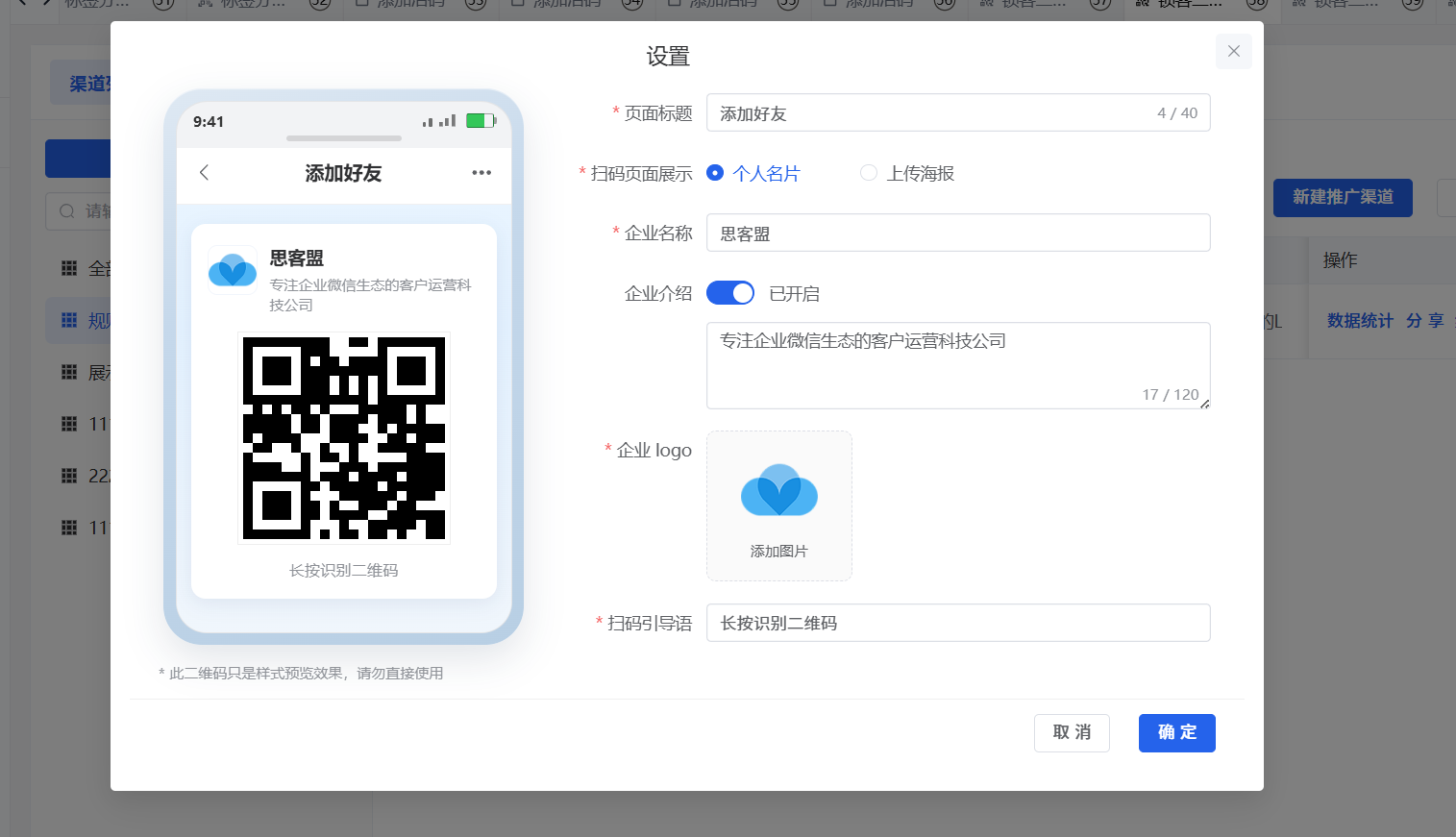Select the 17 / 120 character counter
Image resolution: width=1456 pixels, height=837 pixels.
coord(1170,394)
